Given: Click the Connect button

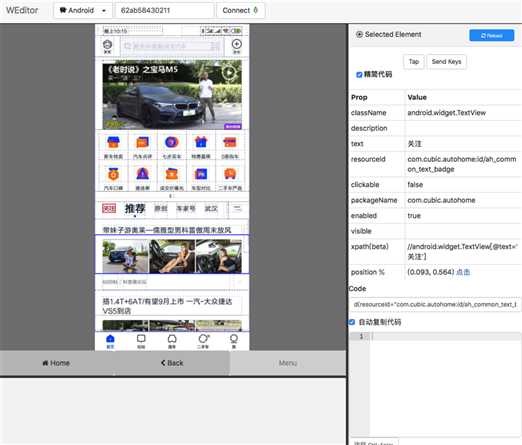Looking at the screenshot, I should click(240, 10).
